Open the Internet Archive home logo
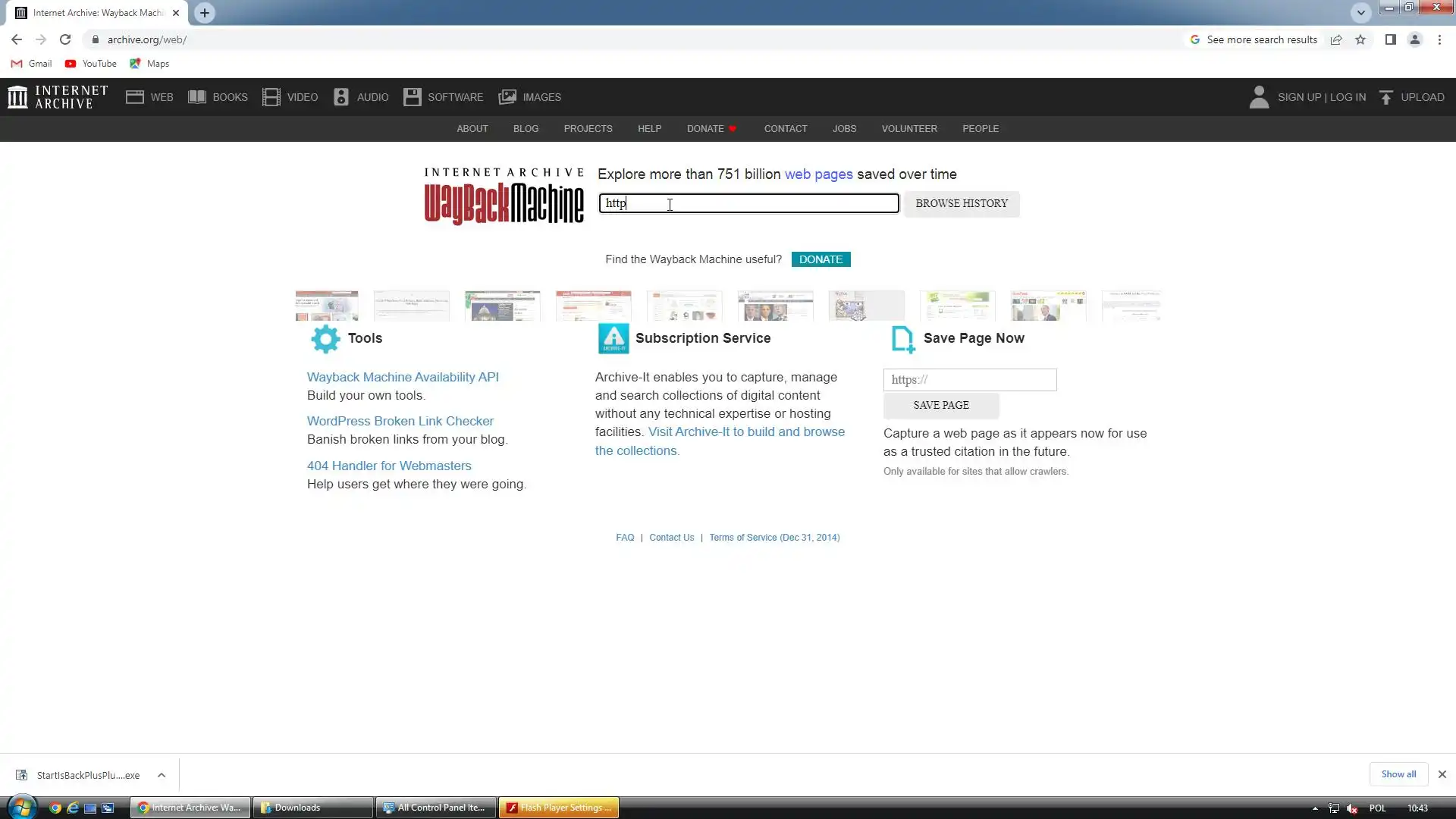 point(57,97)
